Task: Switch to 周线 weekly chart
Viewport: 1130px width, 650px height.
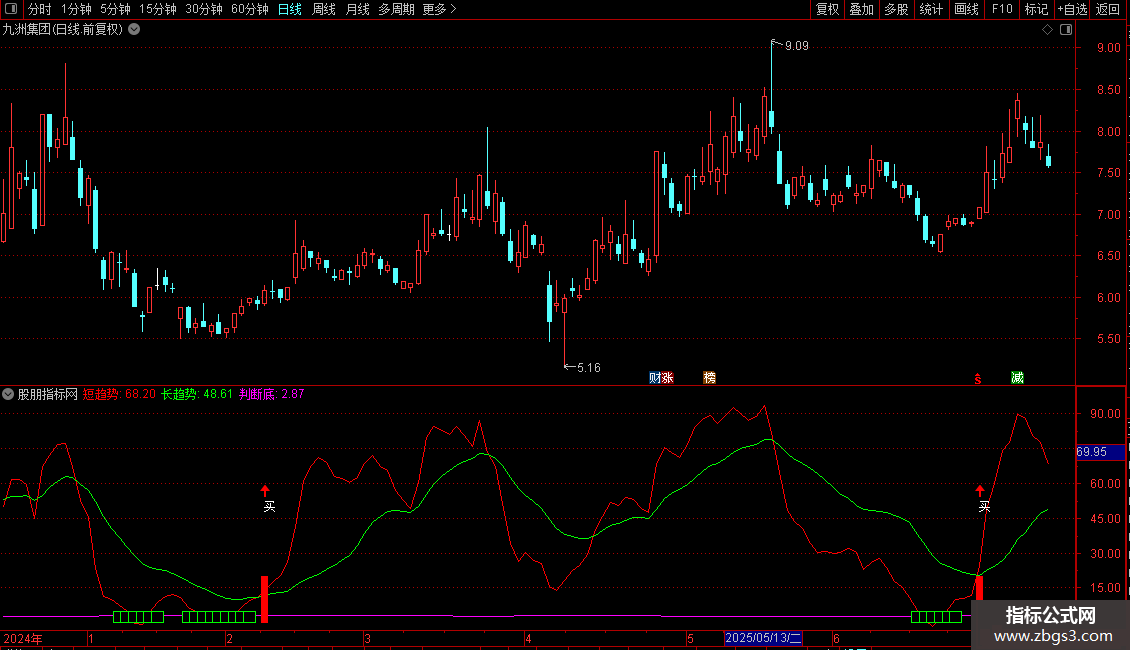Action: click(x=324, y=9)
